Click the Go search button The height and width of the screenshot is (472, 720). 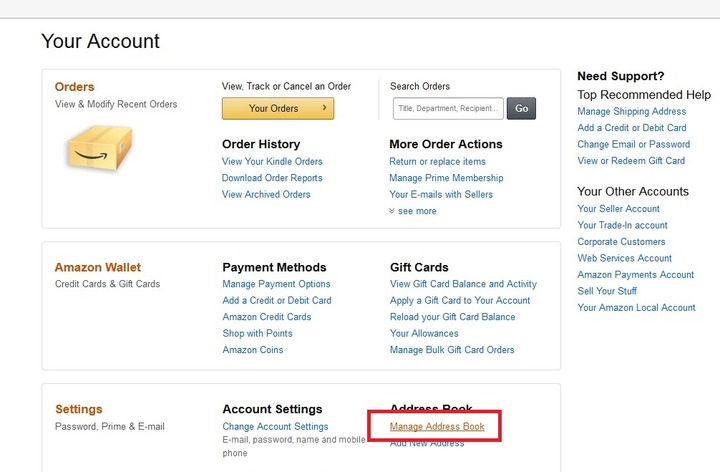[521, 108]
